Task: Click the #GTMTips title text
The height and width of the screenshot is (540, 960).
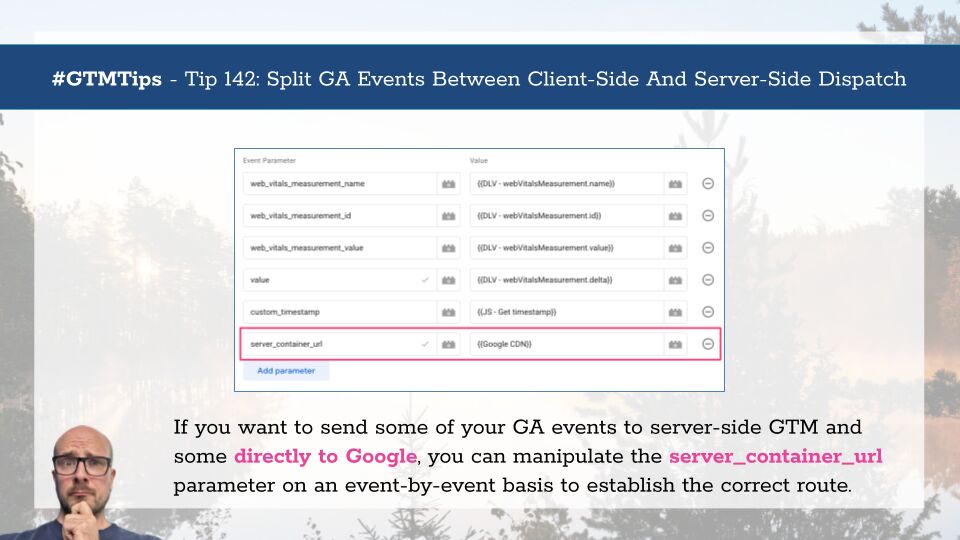Action: point(107,79)
